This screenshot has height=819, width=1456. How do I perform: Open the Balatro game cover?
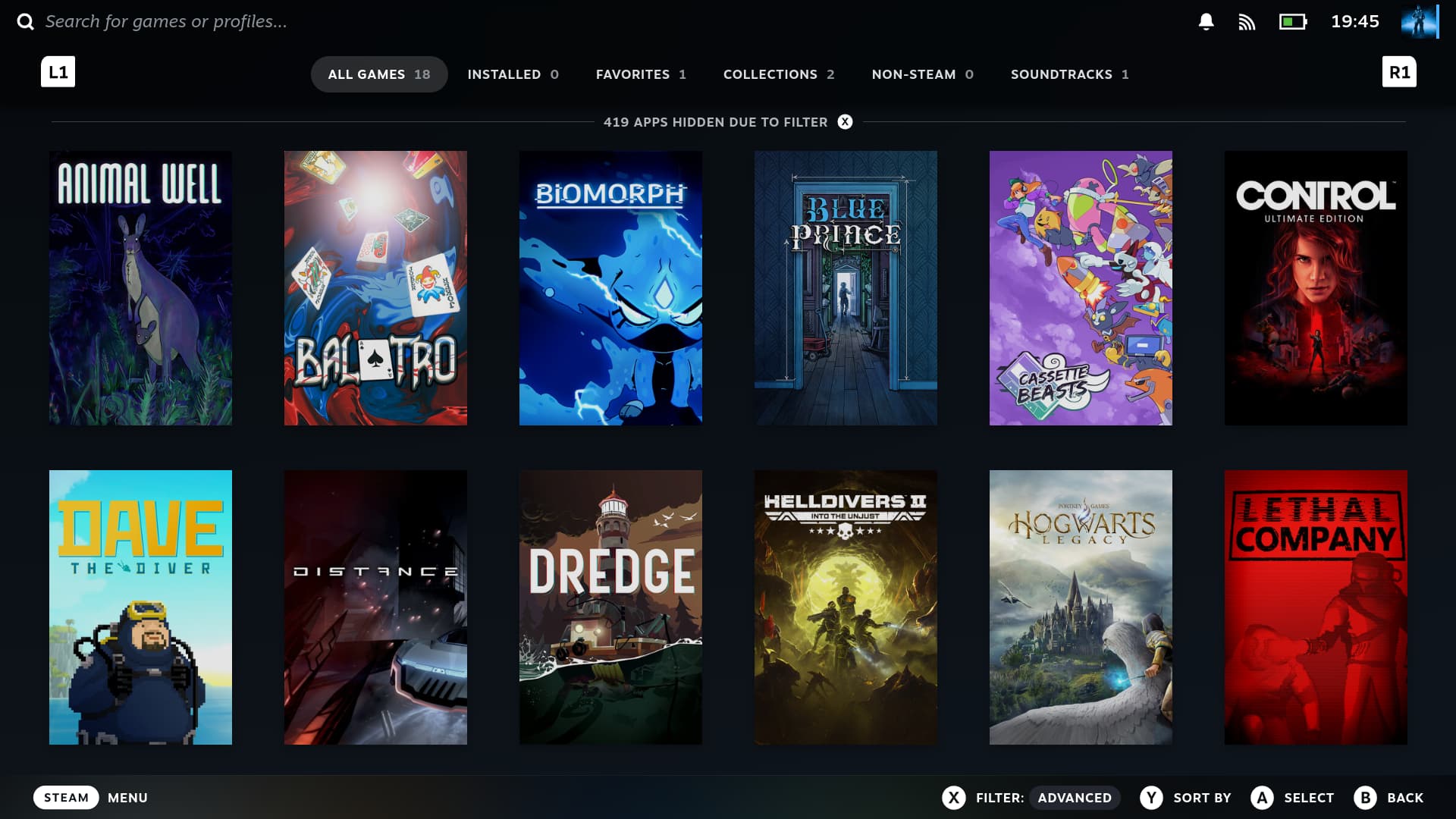tap(375, 288)
